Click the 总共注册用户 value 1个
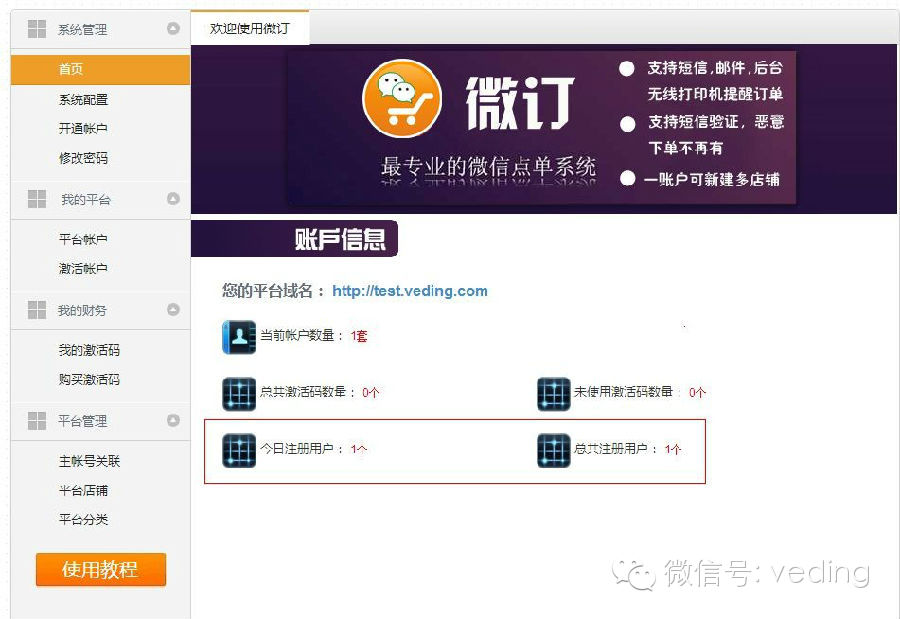Viewport: 900px width, 619px height. point(673,449)
